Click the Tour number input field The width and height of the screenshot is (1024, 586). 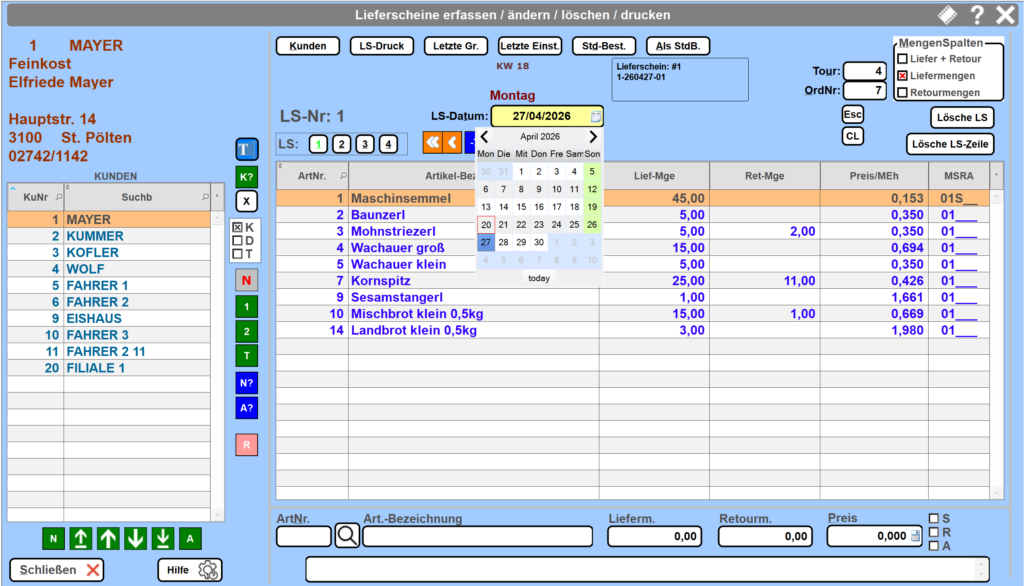click(864, 71)
